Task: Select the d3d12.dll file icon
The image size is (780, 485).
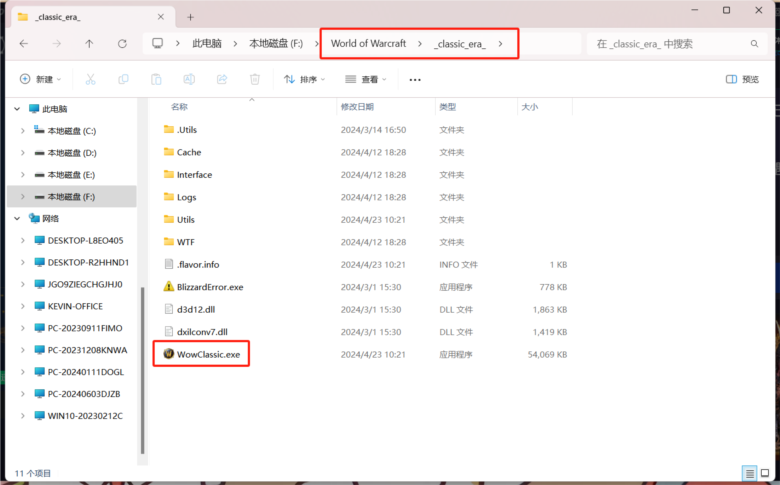Action: (x=169, y=309)
